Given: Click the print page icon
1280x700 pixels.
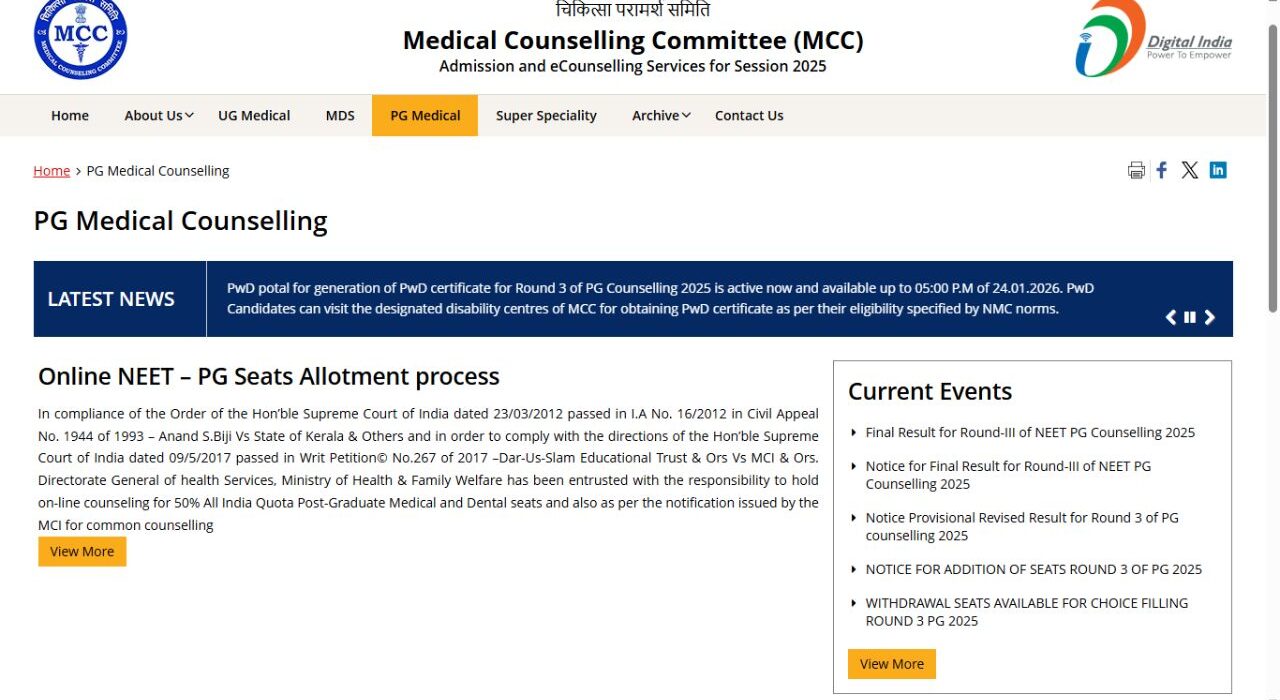Looking at the screenshot, I should 1136,170.
